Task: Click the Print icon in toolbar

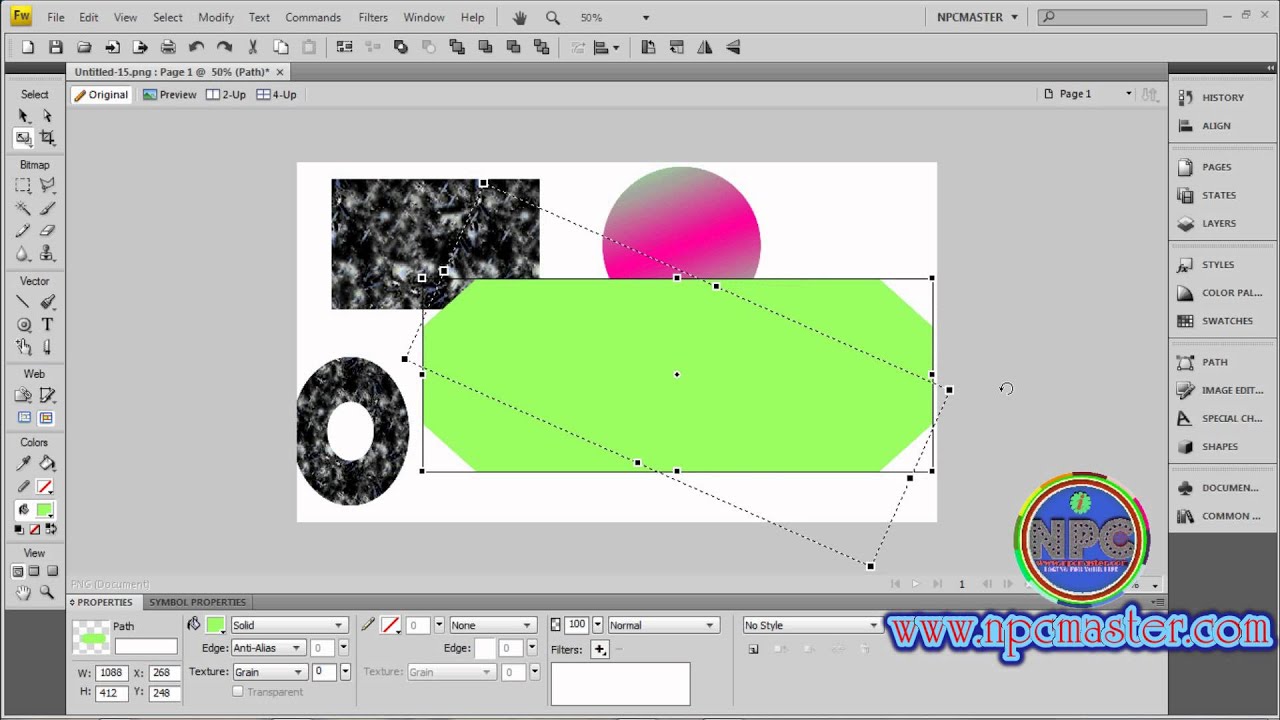Action: click(168, 47)
